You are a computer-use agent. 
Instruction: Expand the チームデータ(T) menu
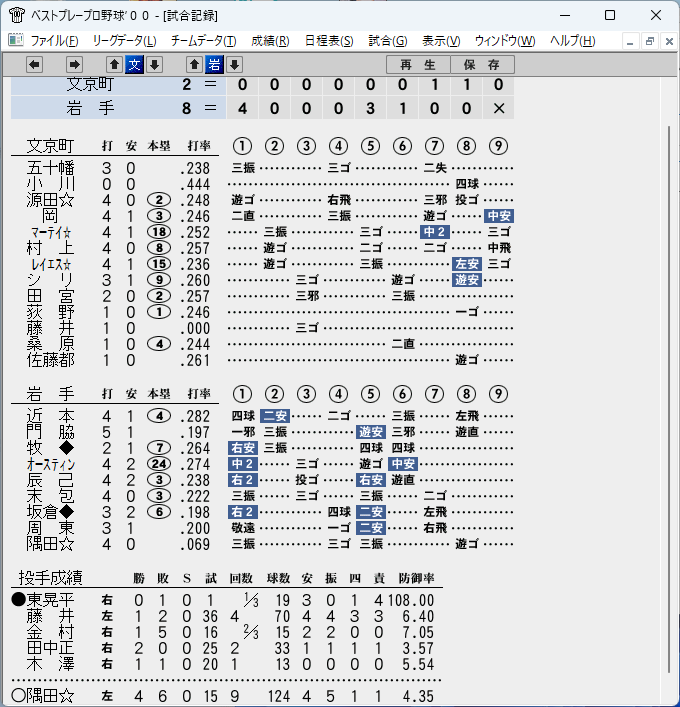tap(203, 41)
